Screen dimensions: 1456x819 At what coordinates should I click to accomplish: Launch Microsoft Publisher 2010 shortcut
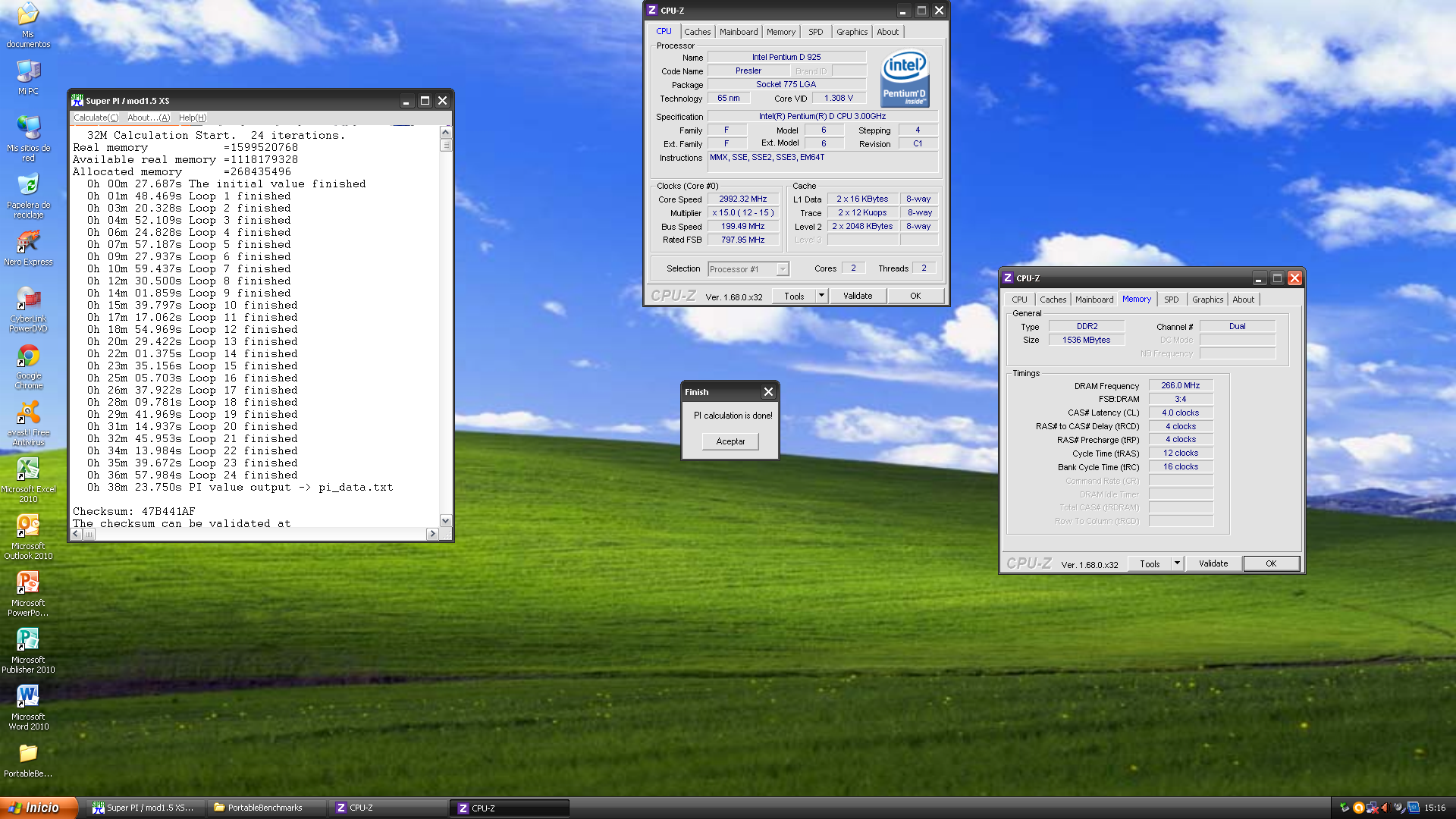(x=28, y=651)
